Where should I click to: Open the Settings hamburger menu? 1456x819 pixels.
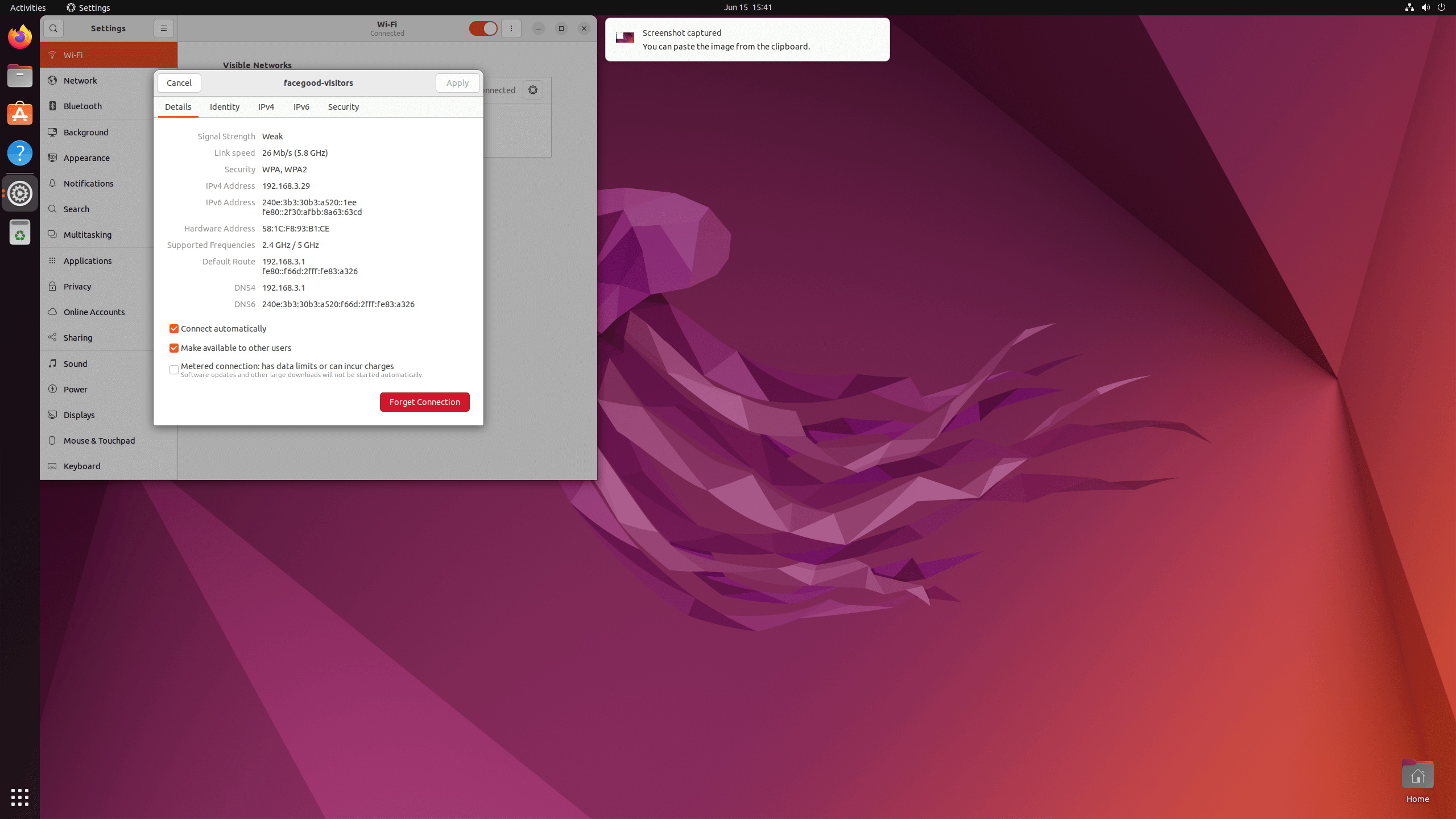(164, 28)
